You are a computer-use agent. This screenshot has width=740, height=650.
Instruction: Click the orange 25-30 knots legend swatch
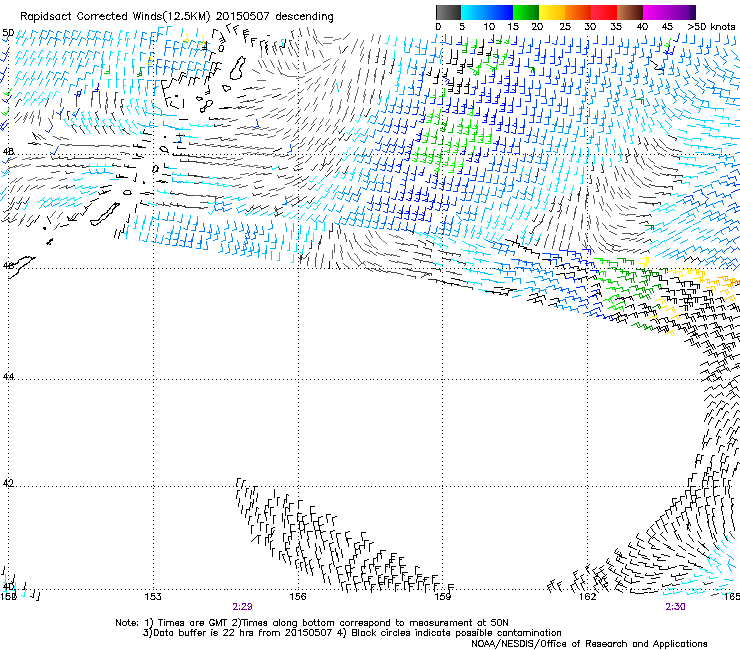578,12
